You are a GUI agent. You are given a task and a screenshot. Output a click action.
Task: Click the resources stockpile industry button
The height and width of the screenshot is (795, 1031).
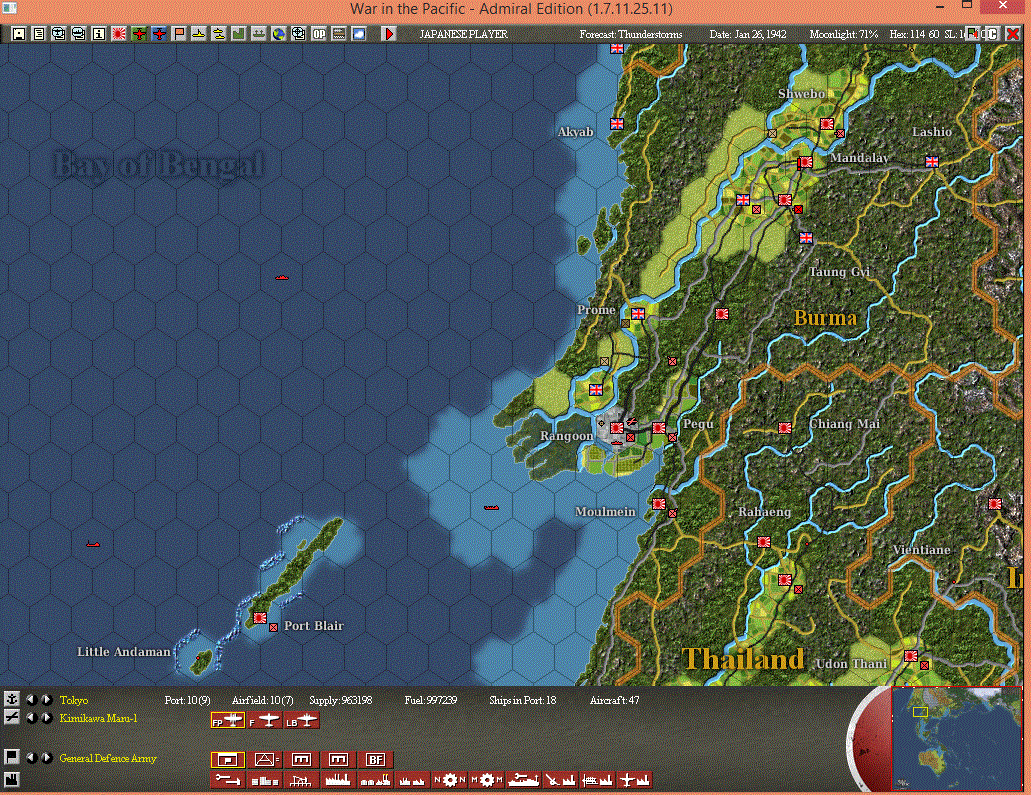[264, 779]
